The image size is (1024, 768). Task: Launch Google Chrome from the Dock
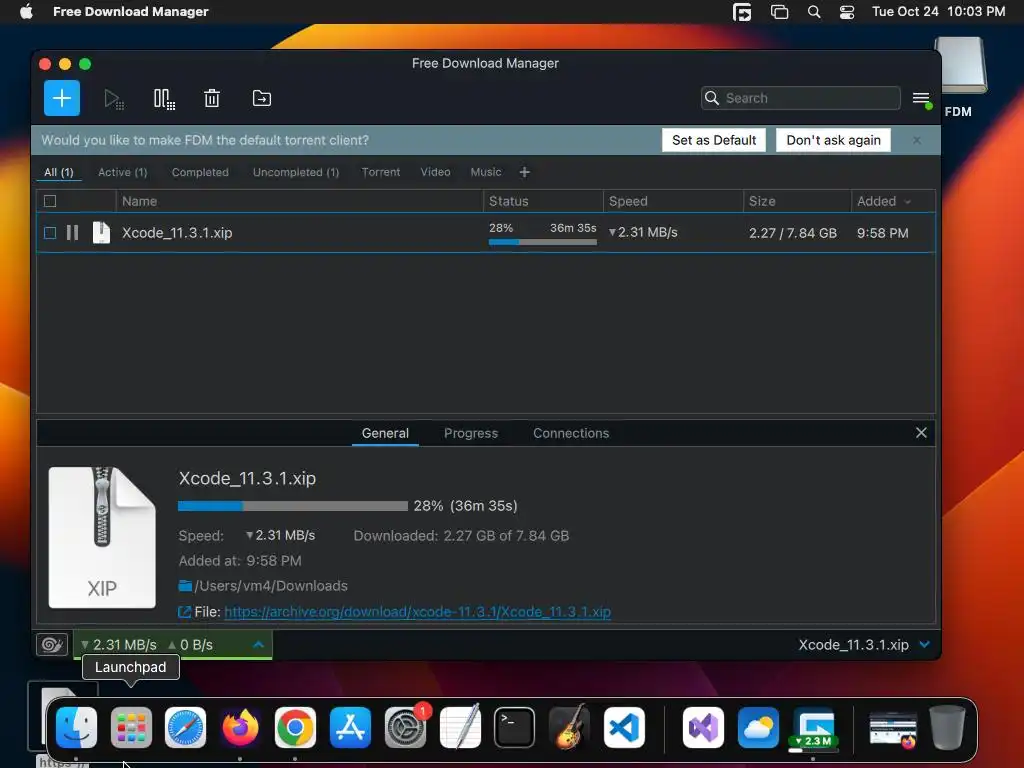(x=295, y=728)
